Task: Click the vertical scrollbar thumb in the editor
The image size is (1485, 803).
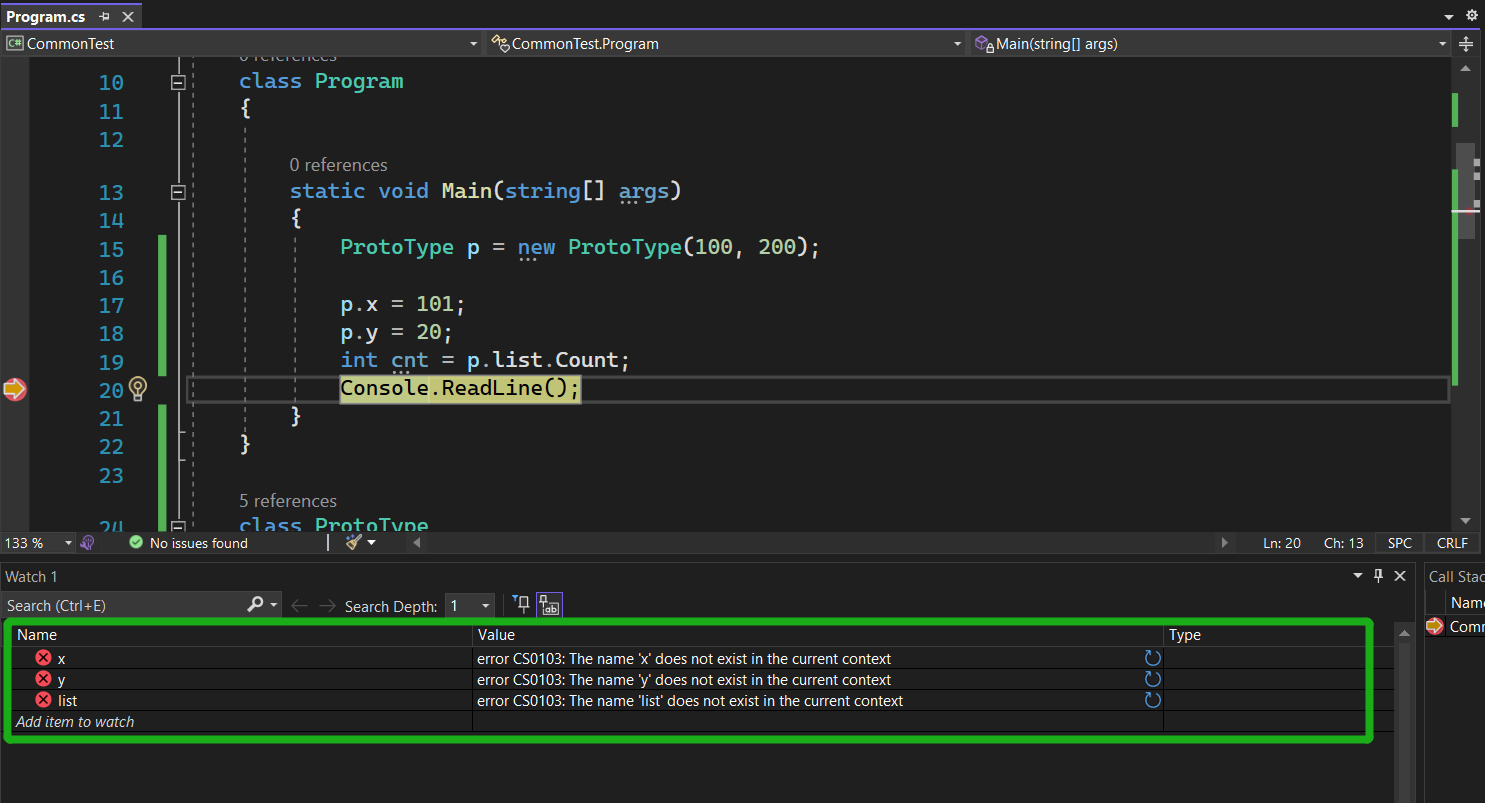Action: pos(1466,191)
